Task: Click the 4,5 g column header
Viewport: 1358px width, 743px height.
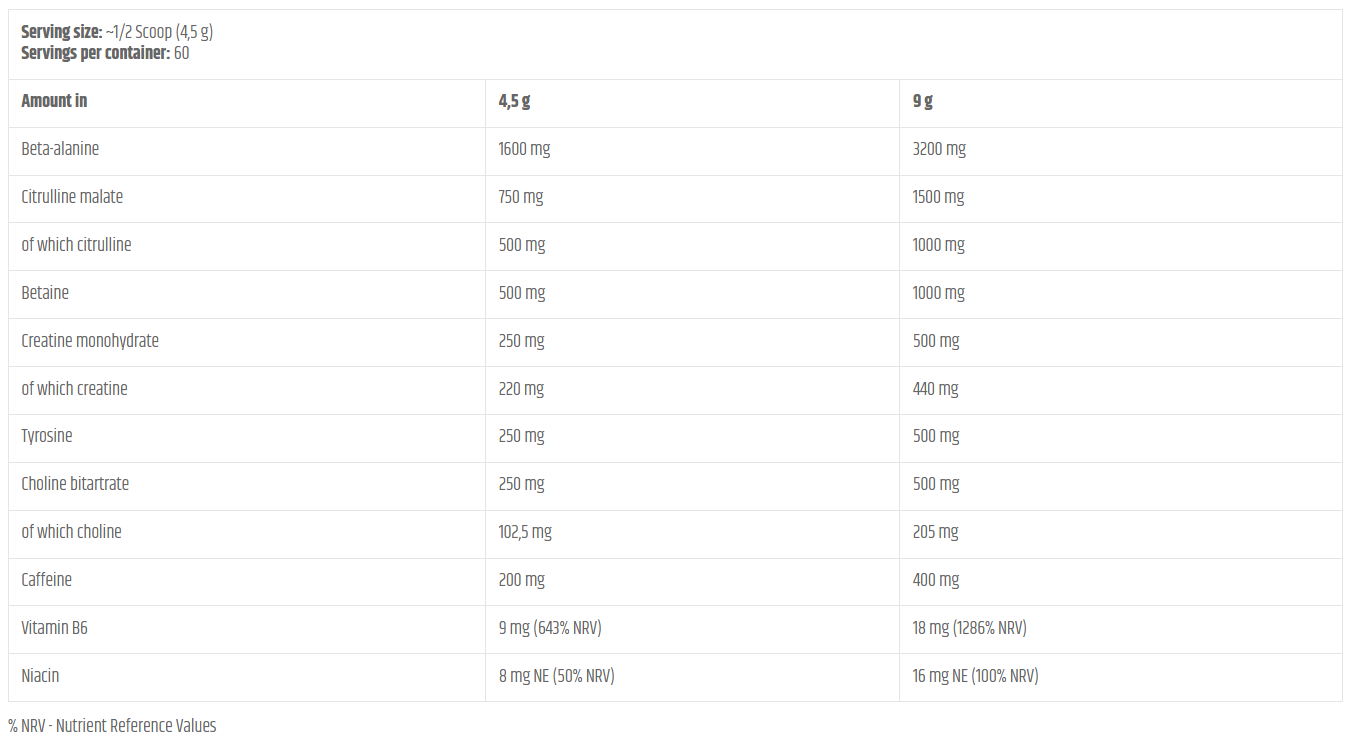Action: [x=514, y=101]
